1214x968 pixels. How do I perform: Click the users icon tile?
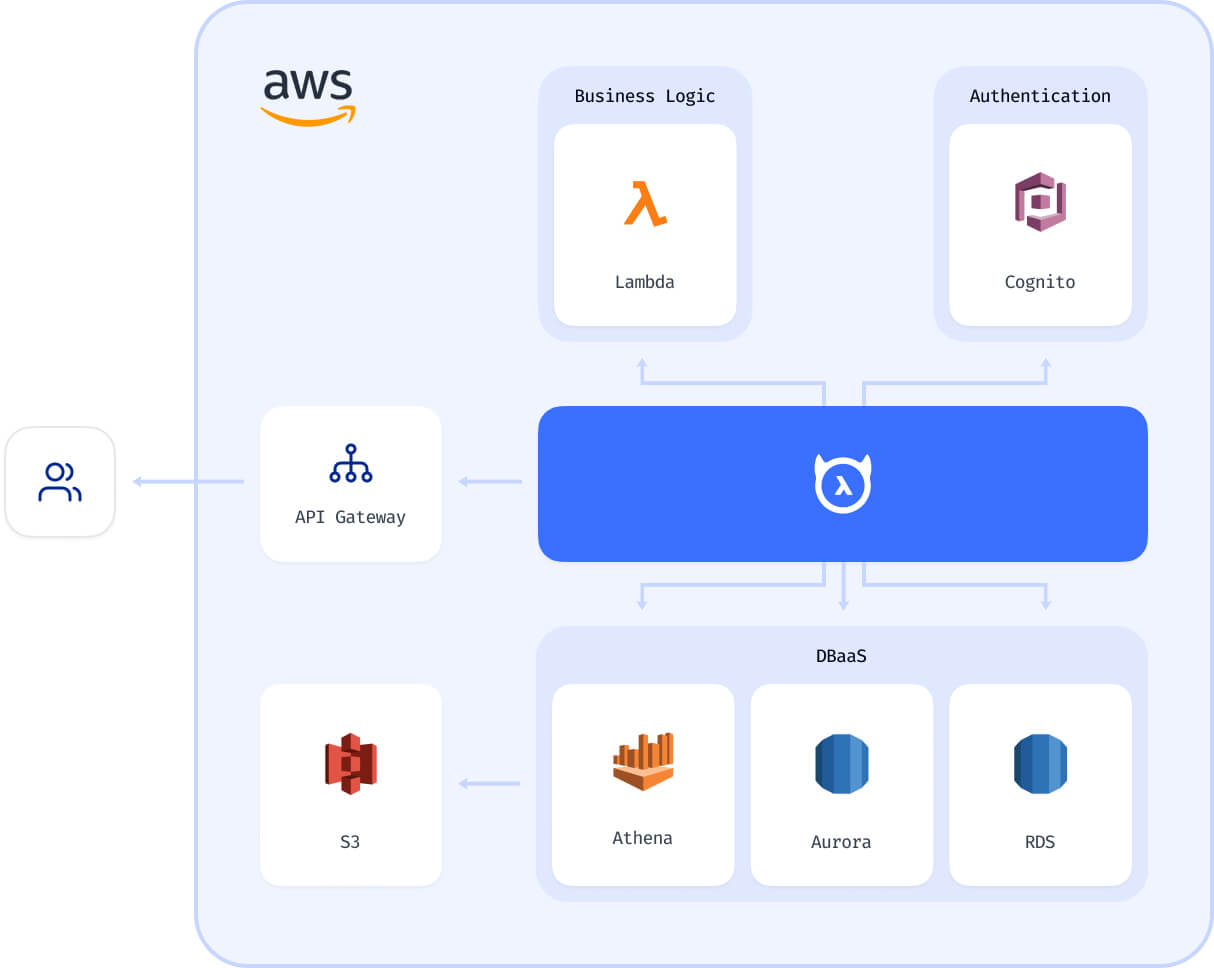(x=60, y=482)
